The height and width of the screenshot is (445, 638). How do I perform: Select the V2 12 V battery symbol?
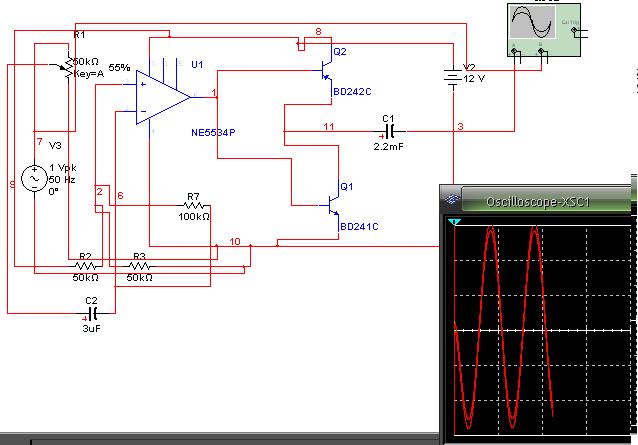coord(453,78)
